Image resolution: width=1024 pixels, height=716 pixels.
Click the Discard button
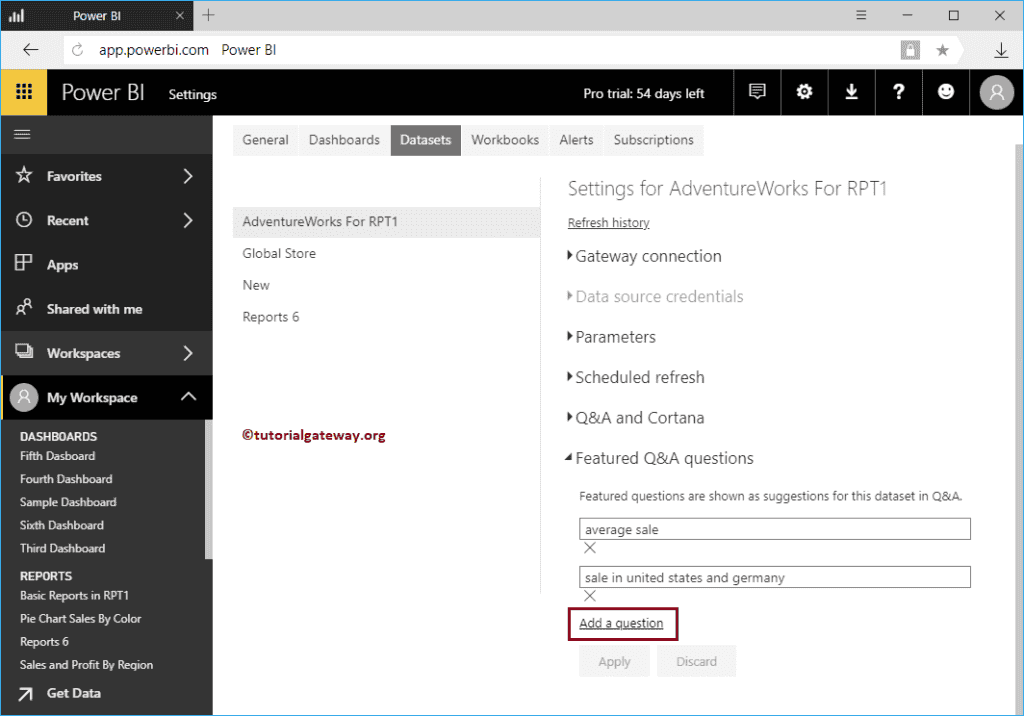coord(696,661)
